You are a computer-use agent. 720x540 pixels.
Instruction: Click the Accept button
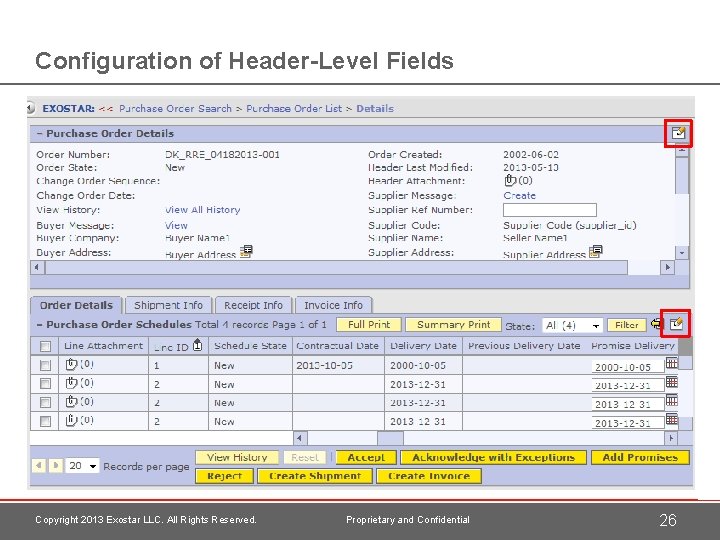click(366, 457)
